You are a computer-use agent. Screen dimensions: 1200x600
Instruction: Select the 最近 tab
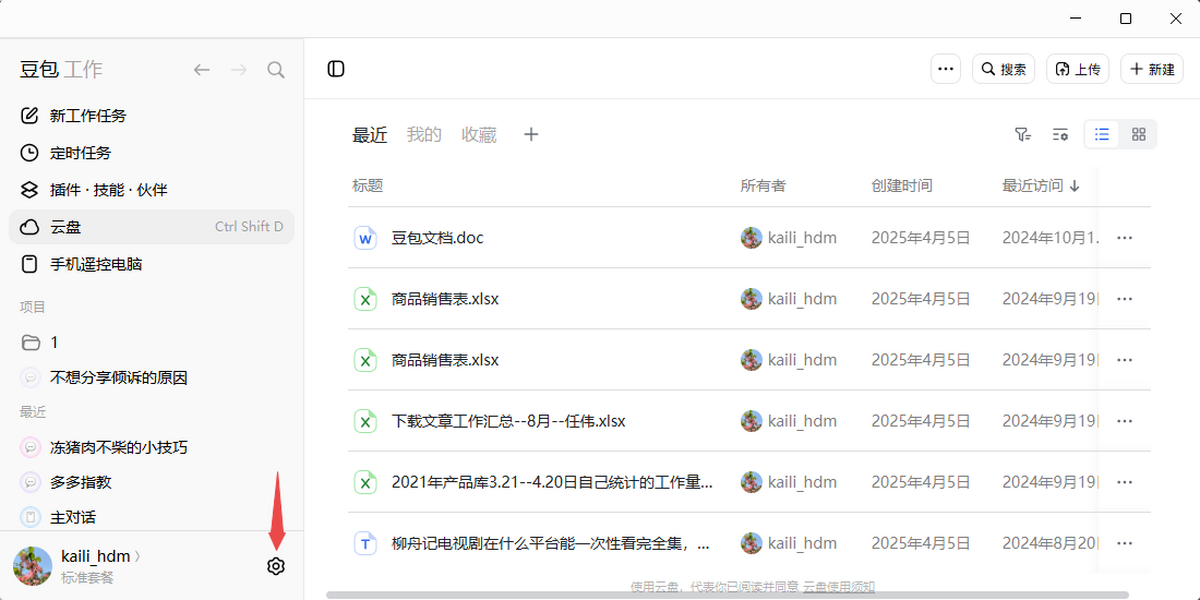click(369, 135)
